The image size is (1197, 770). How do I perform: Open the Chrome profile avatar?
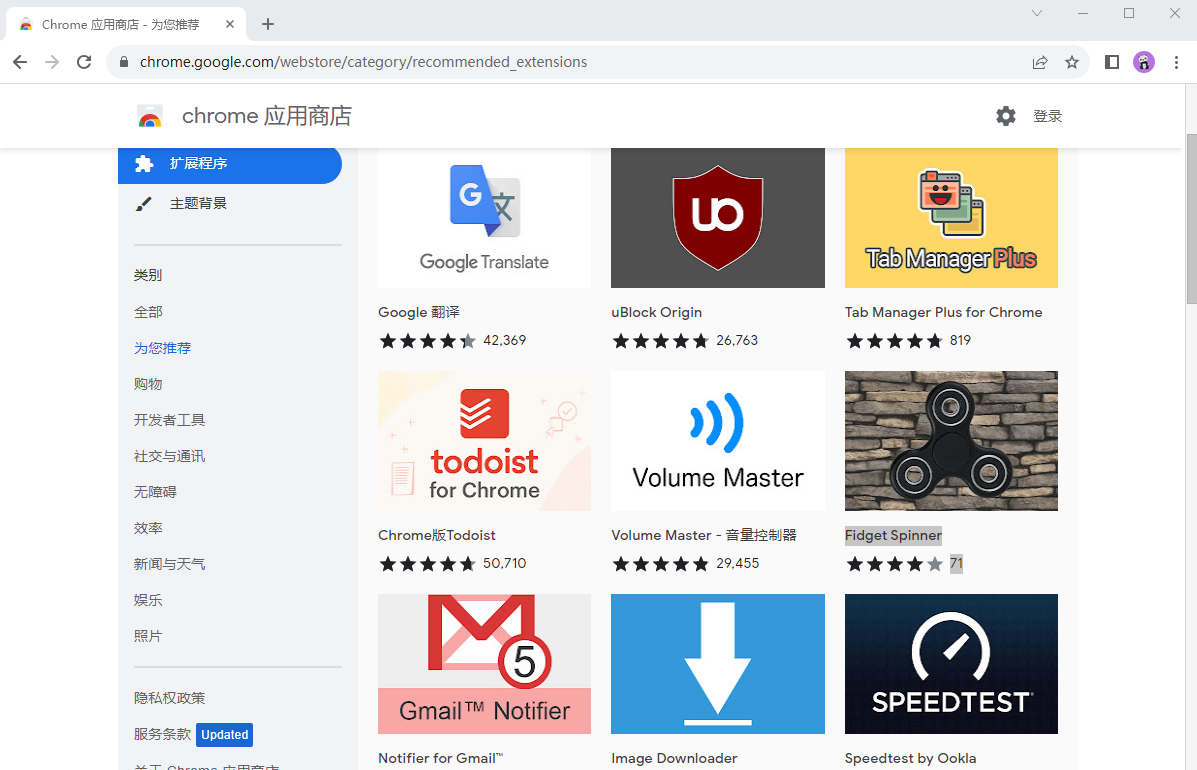coord(1143,62)
